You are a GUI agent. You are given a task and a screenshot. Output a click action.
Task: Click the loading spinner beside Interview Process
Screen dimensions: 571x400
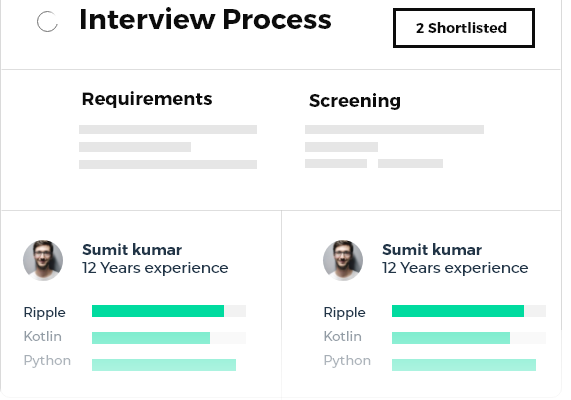coord(47,22)
